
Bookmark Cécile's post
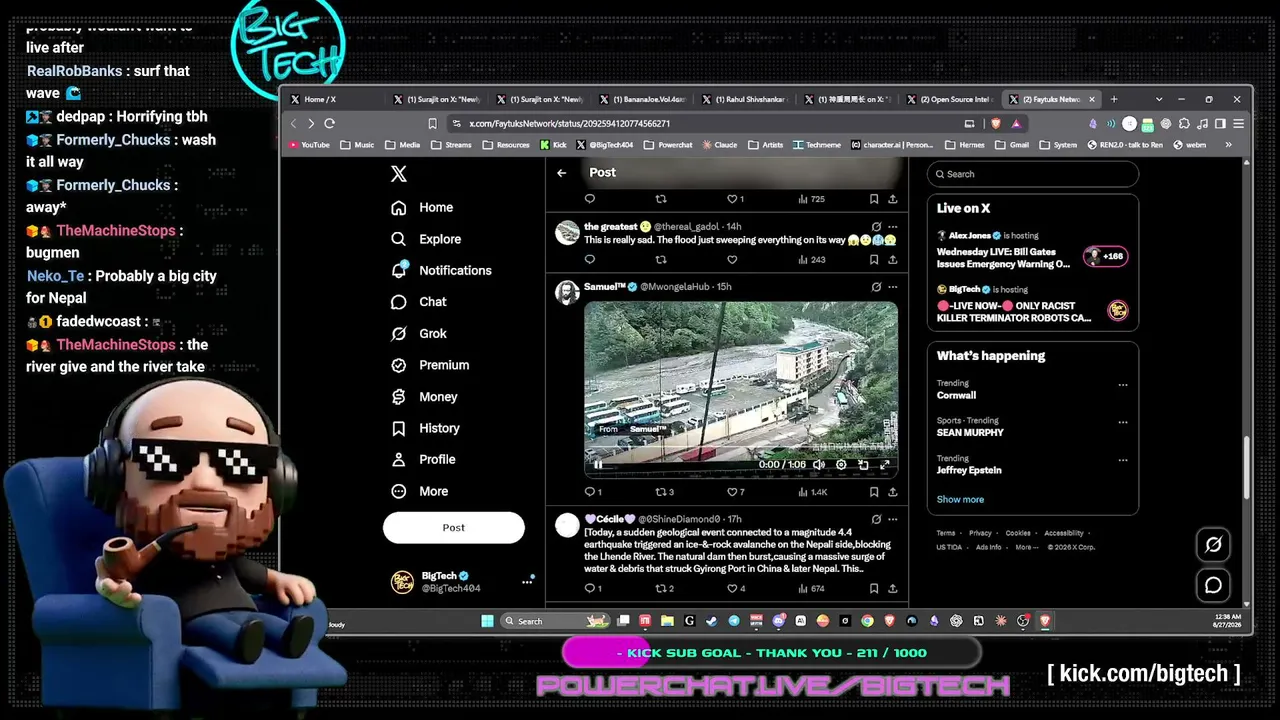(874, 589)
